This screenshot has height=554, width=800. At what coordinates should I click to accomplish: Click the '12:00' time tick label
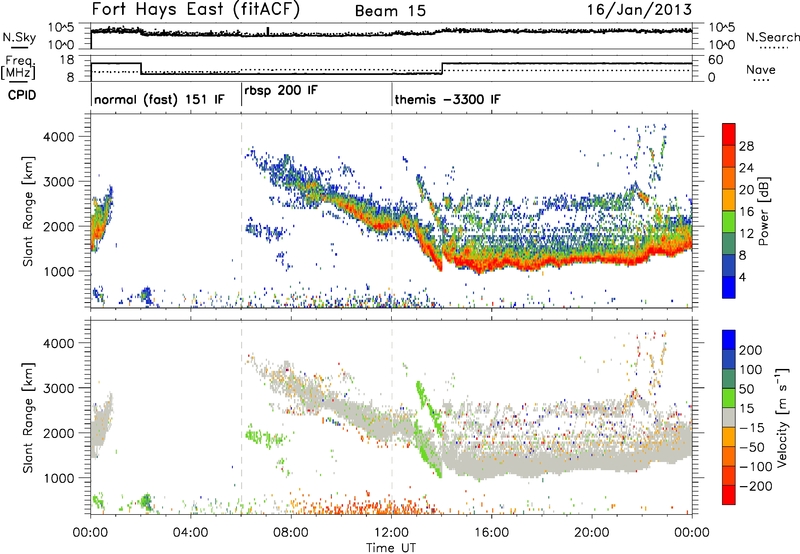pyautogui.click(x=391, y=533)
